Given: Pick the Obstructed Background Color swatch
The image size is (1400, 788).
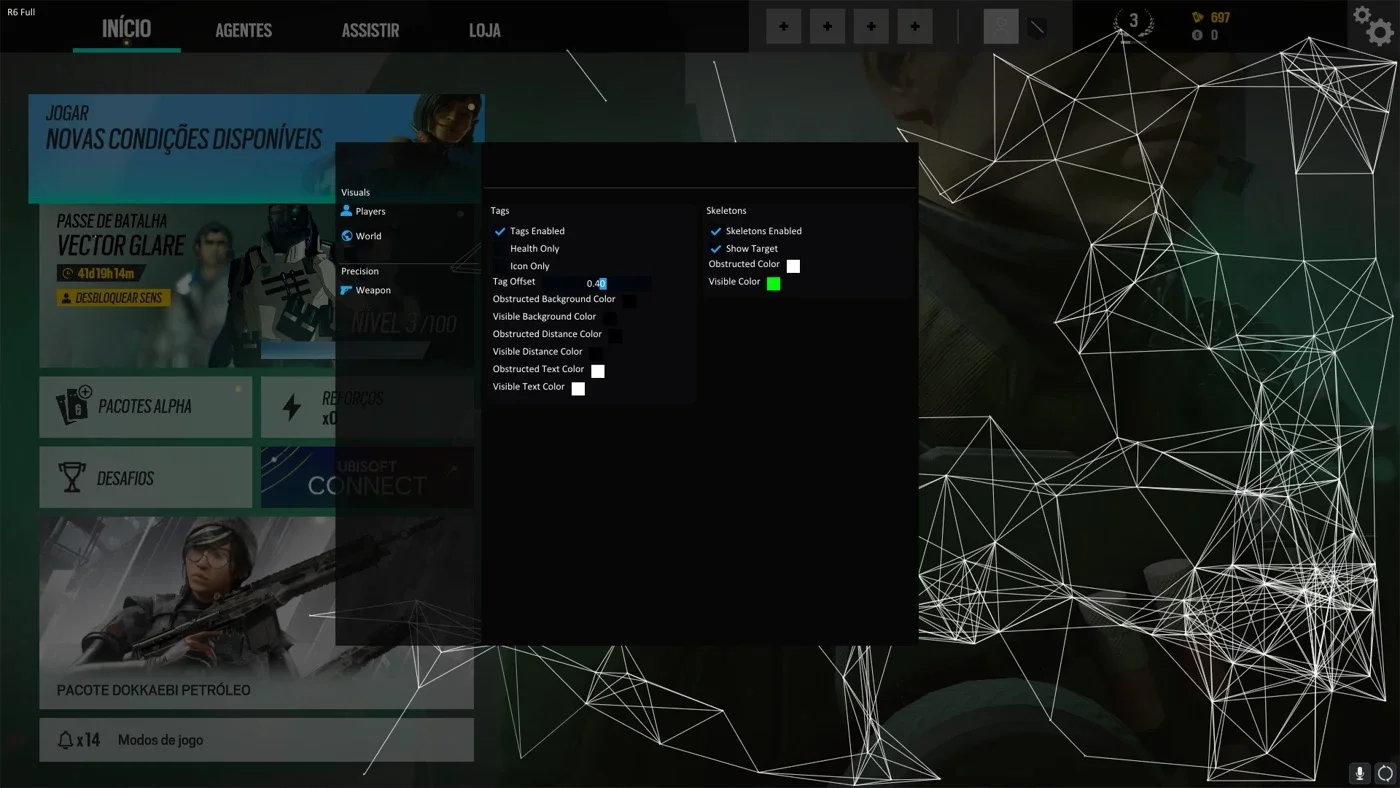Looking at the screenshot, I should click(x=629, y=300).
